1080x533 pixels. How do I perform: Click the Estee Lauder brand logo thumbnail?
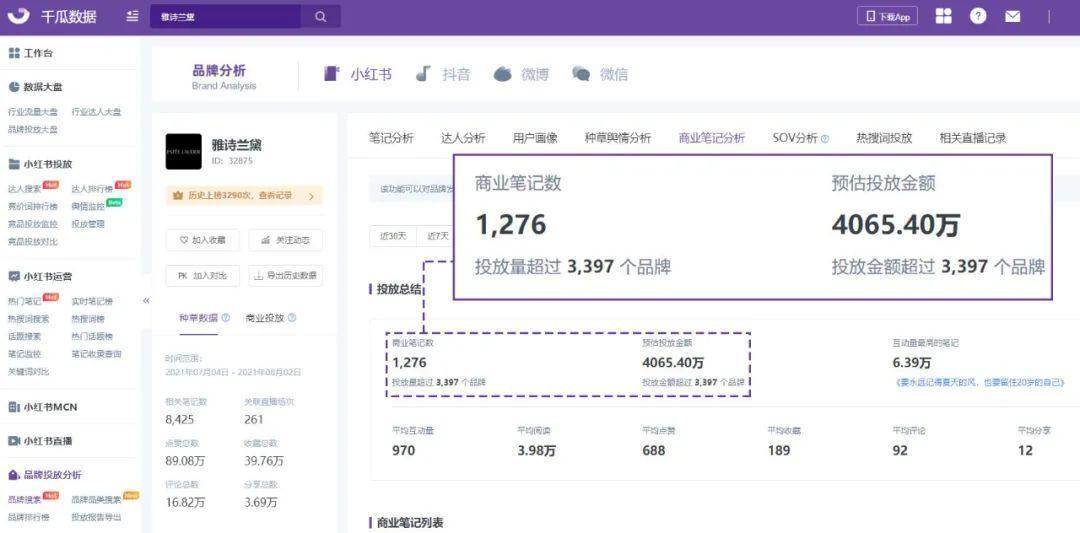(183, 151)
